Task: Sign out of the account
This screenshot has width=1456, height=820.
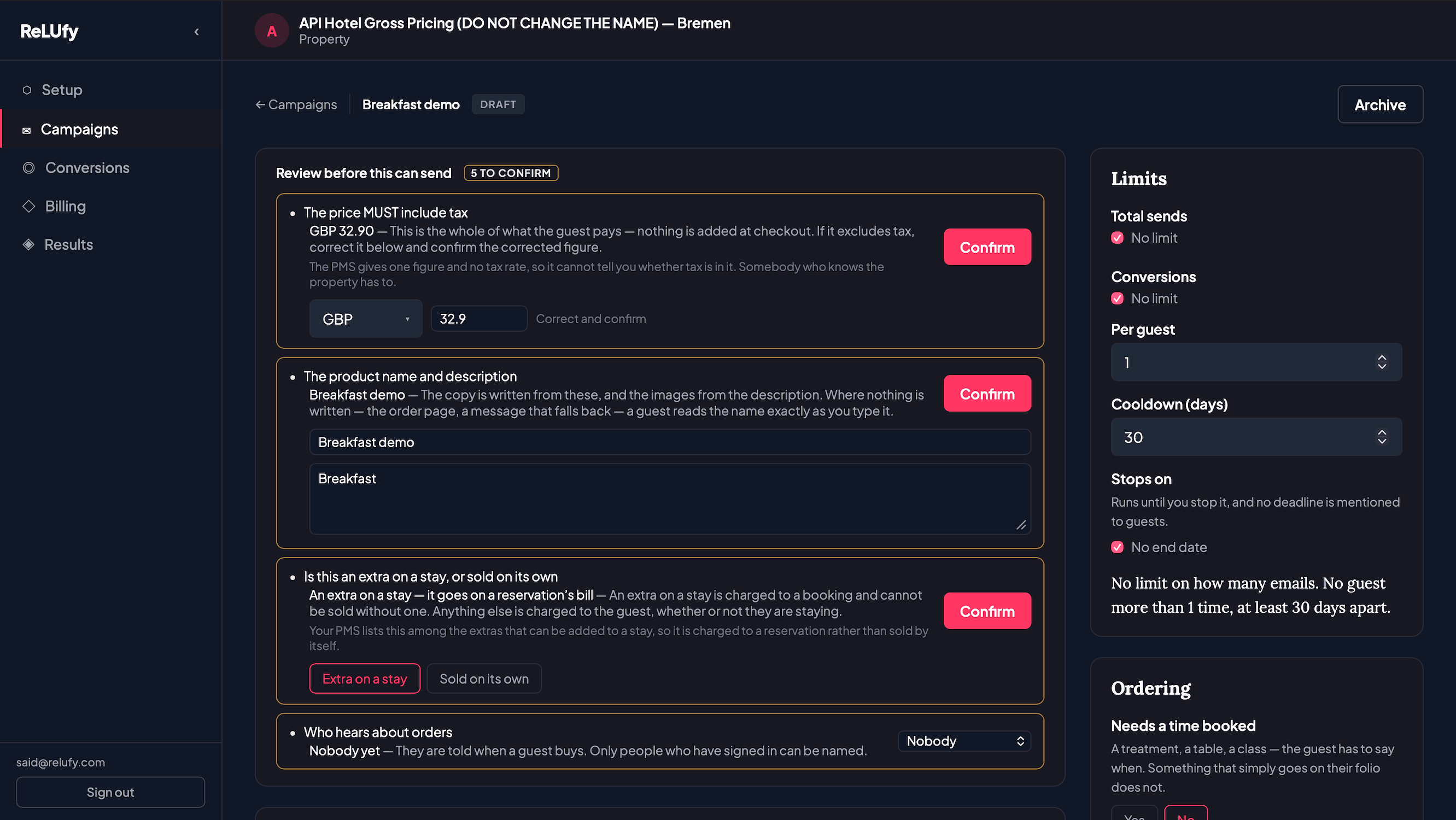Action: pyautogui.click(x=110, y=792)
